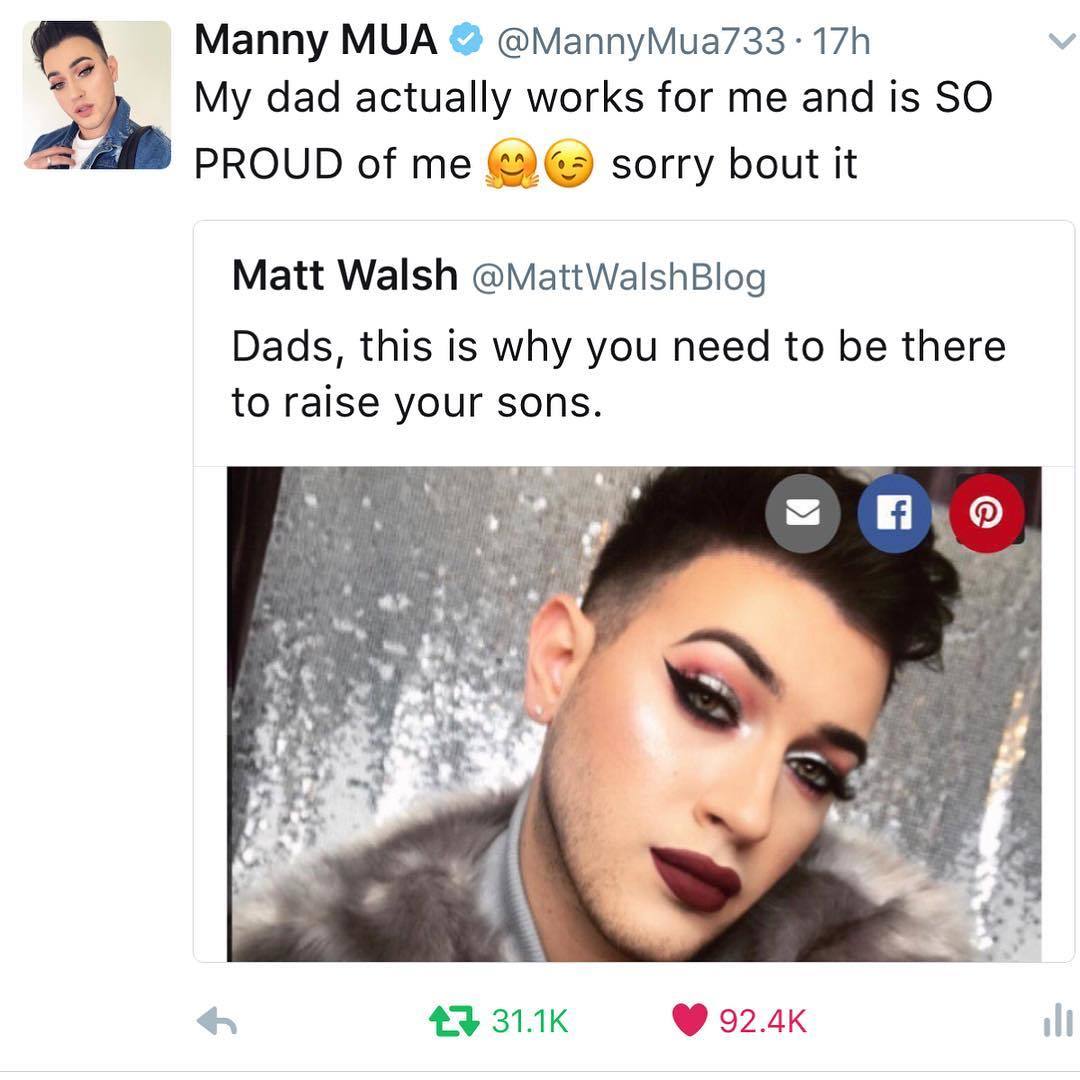Open the quoted tweet photo
The height and width of the screenshot is (1080, 1080).
(634, 714)
